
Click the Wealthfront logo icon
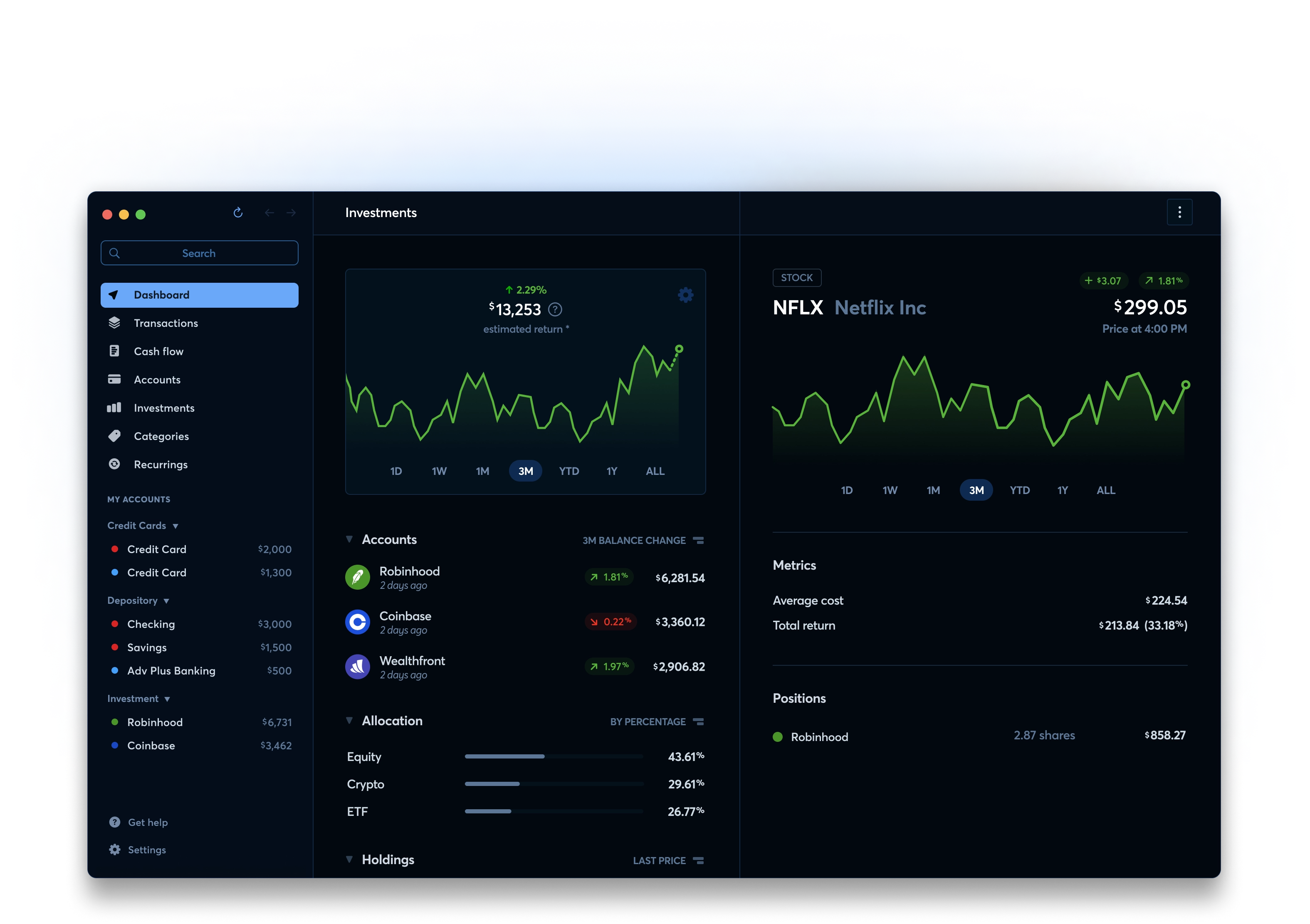click(357, 666)
